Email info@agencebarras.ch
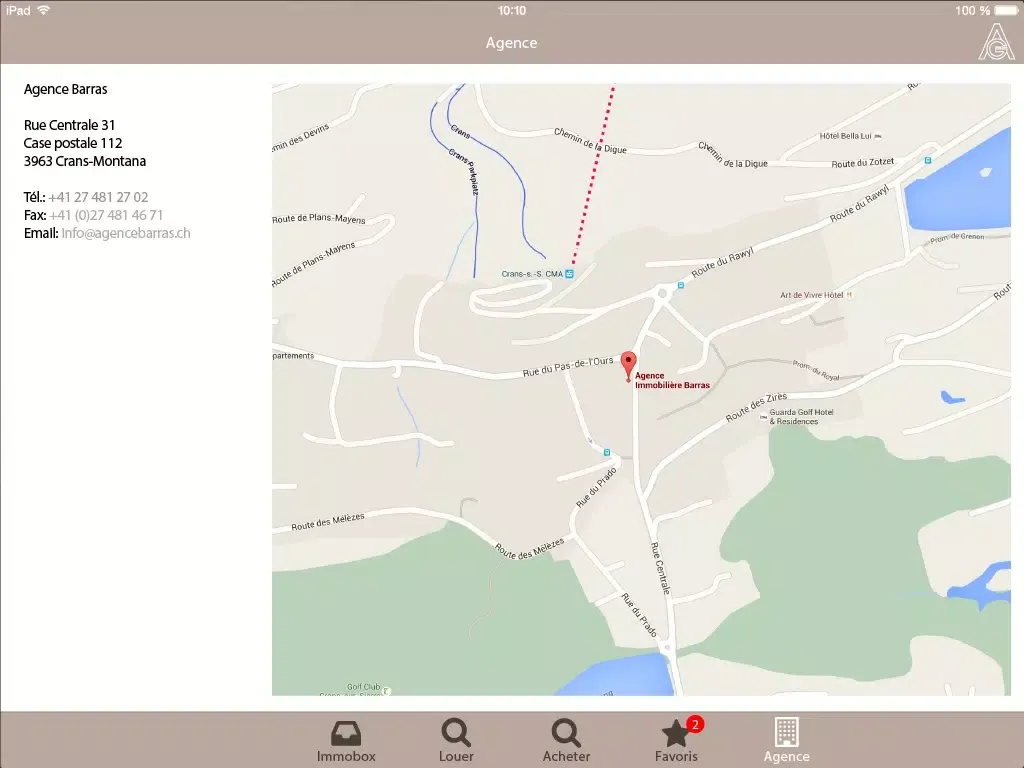This screenshot has width=1024, height=768. click(125, 233)
